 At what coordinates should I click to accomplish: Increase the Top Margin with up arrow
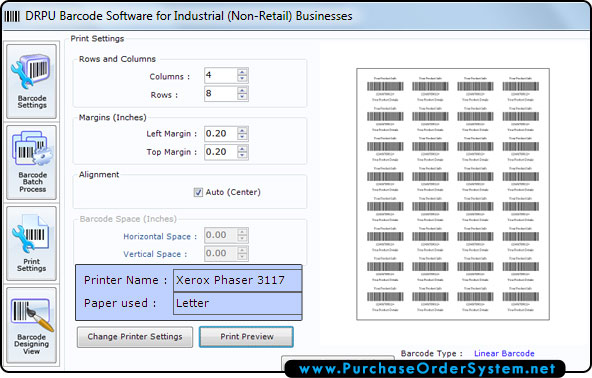click(x=242, y=148)
